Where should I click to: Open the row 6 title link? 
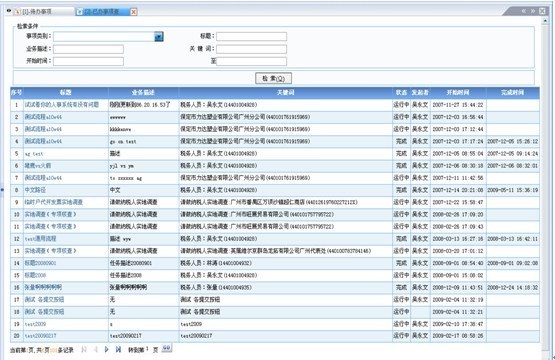[38, 166]
